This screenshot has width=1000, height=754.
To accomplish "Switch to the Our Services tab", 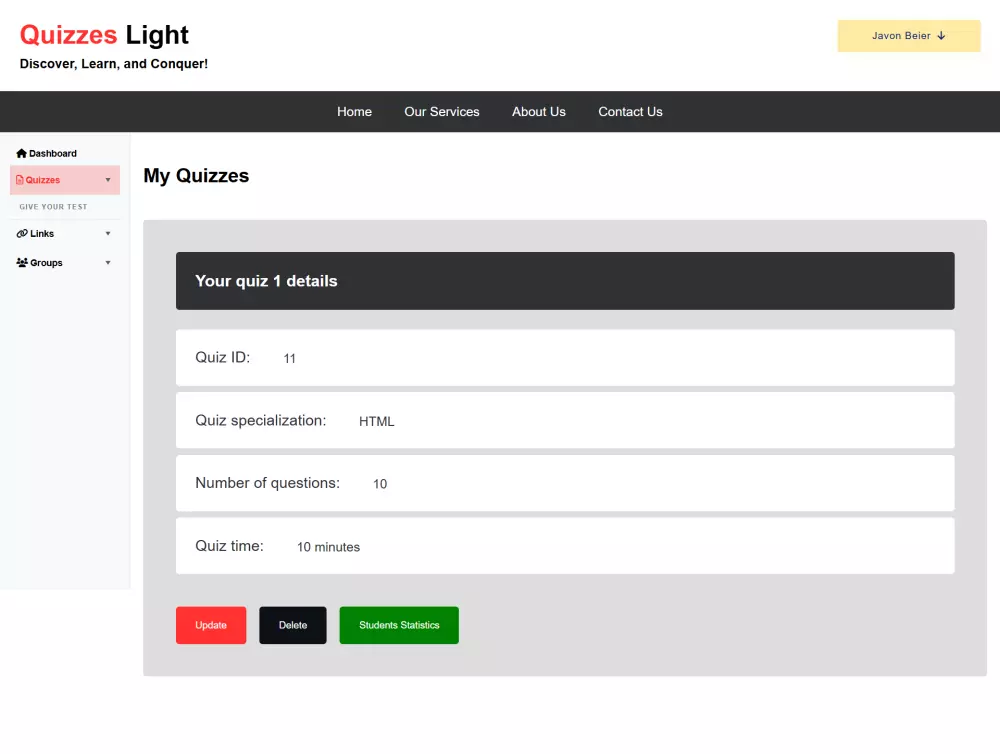I will pos(441,111).
